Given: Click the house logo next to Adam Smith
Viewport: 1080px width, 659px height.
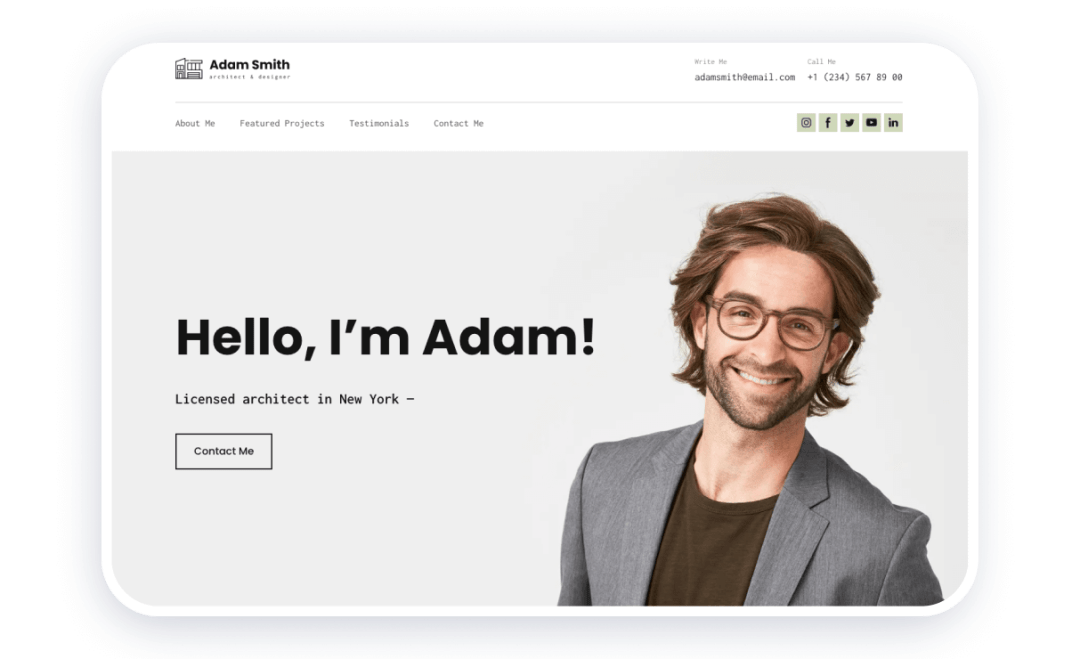Looking at the screenshot, I should [188, 68].
